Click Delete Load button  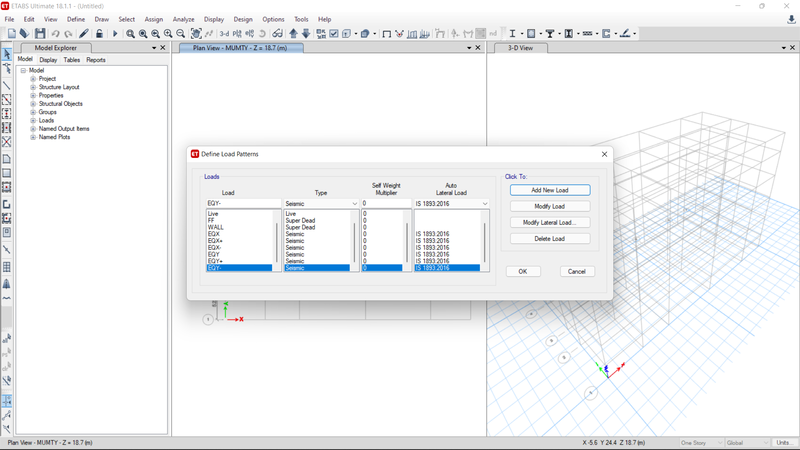550,239
